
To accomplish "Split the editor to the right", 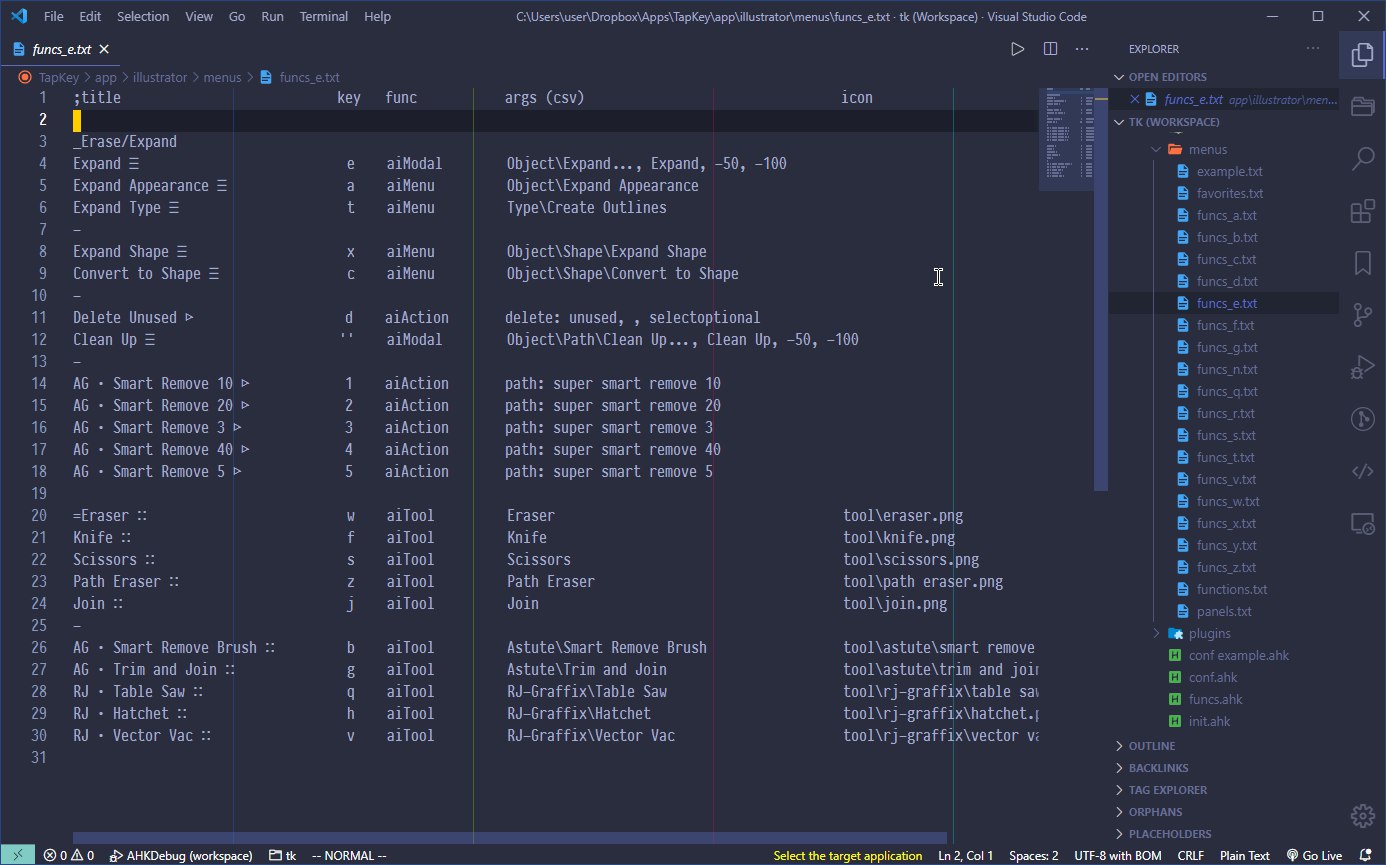I will pos(1050,49).
